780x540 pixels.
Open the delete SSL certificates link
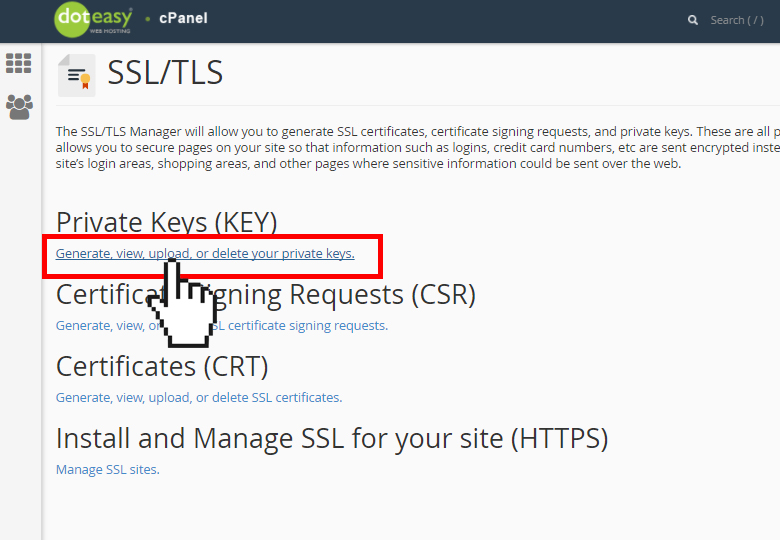199,398
